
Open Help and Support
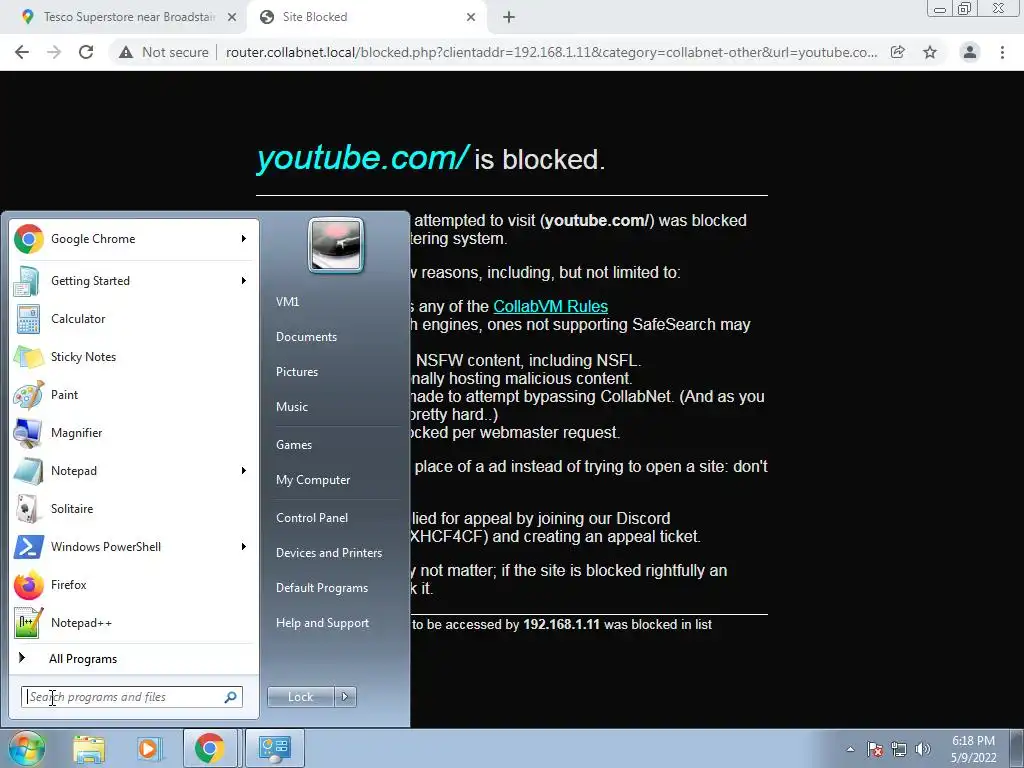pyautogui.click(x=322, y=623)
